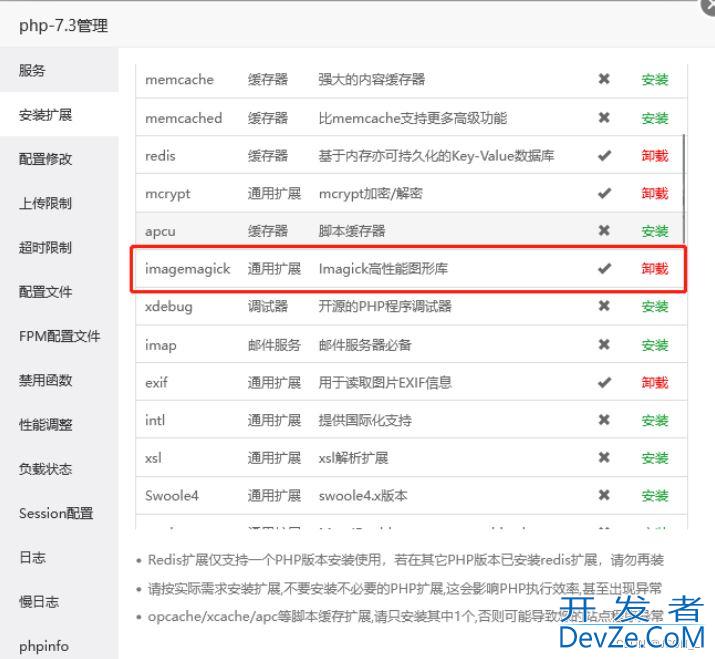This screenshot has height=659, width=715.
Task: Click the imap status cross icon
Action: 604,344
